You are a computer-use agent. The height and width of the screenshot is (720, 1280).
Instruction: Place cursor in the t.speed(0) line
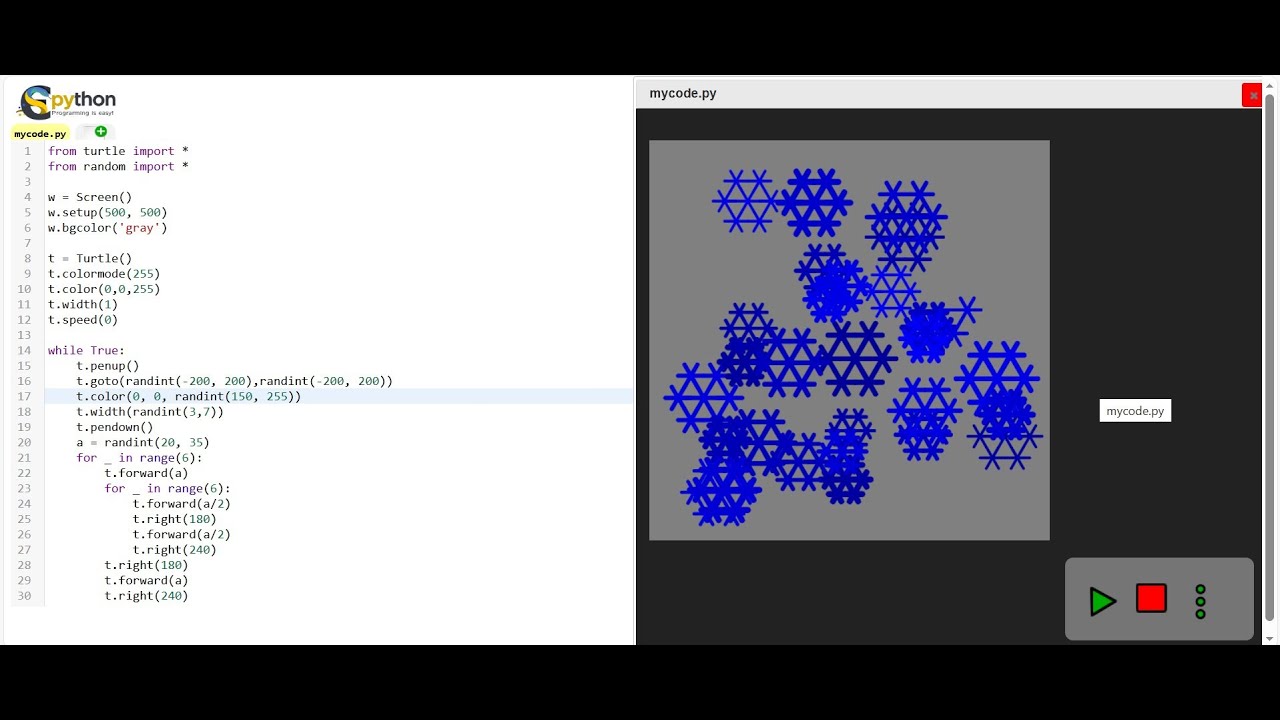pos(83,320)
